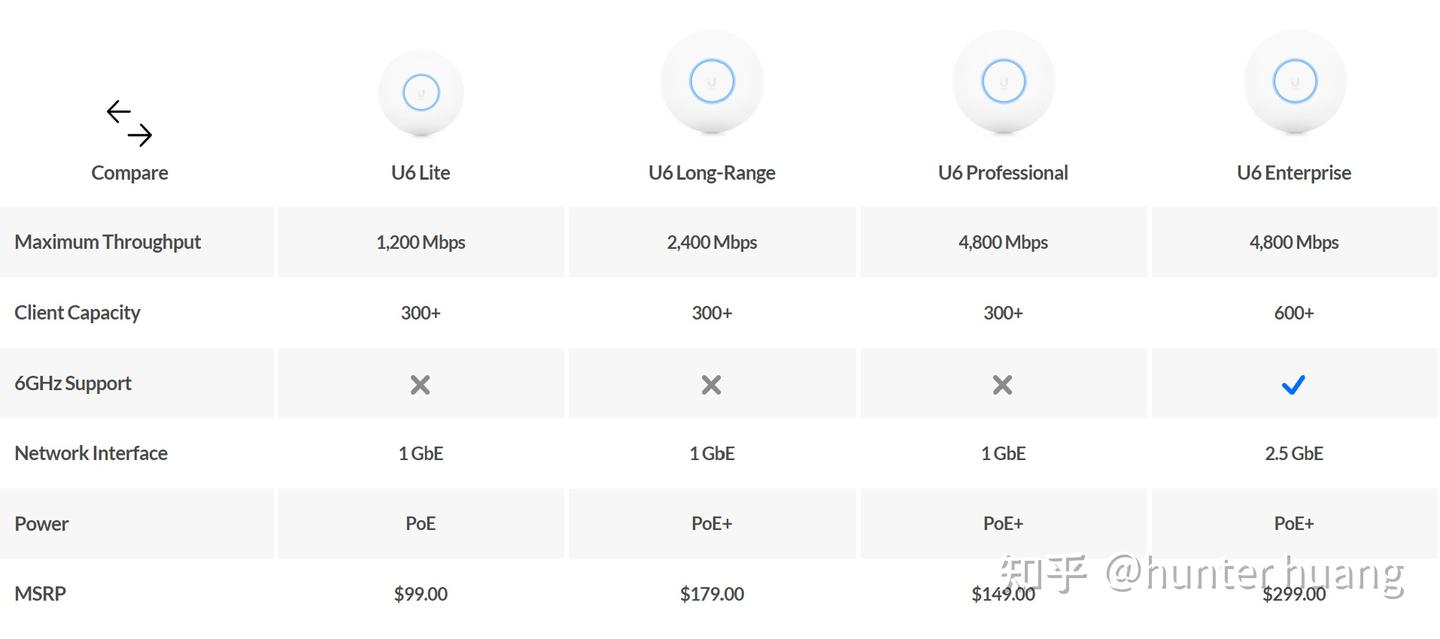1440x639 pixels.
Task: Click the U6 Lite 6GHz cross icon
Action: click(421, 384)
